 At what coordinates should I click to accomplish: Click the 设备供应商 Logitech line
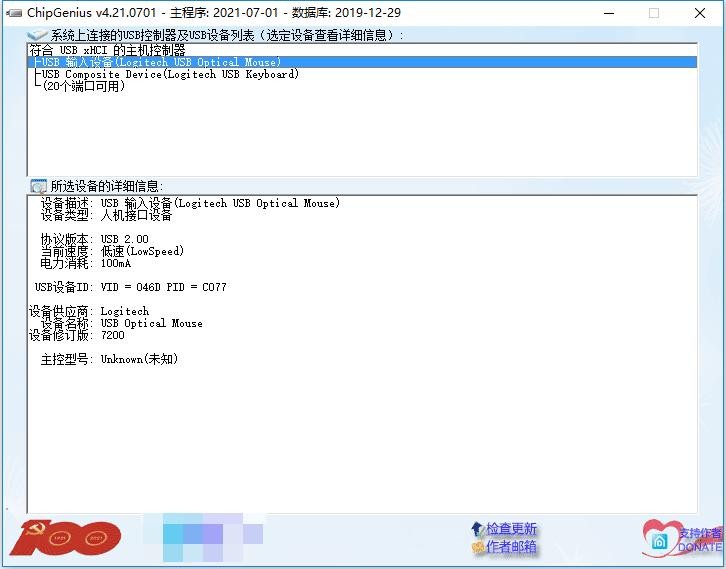pos(89,311)
